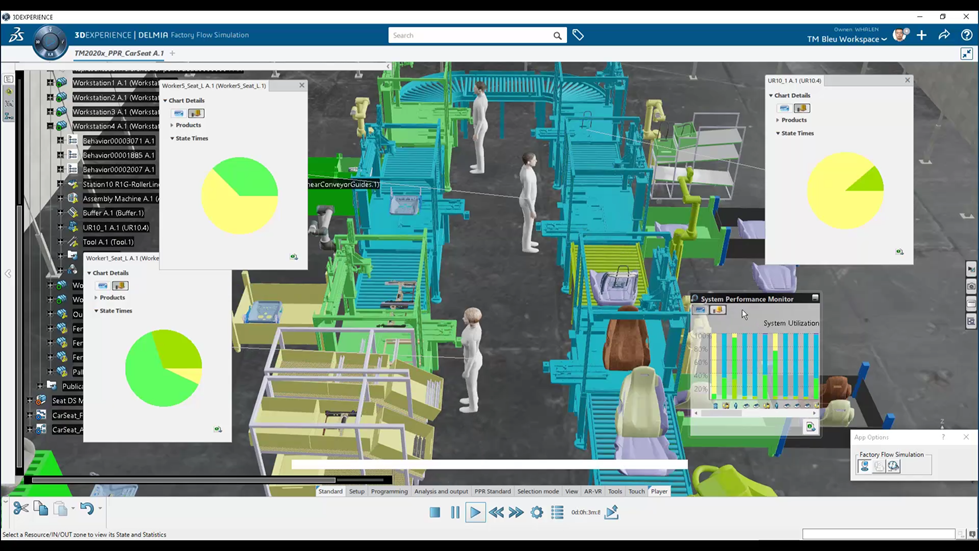This screenshot has height=551, width=979.
Task: Collapse the Workstation4 A.1 tree node
Action: [x=50, y=126]
